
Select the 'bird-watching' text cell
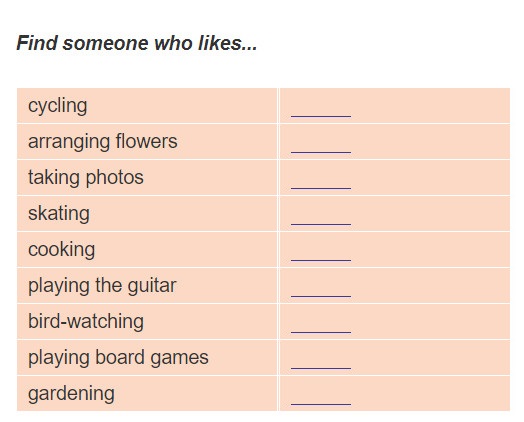pos(147,322)
